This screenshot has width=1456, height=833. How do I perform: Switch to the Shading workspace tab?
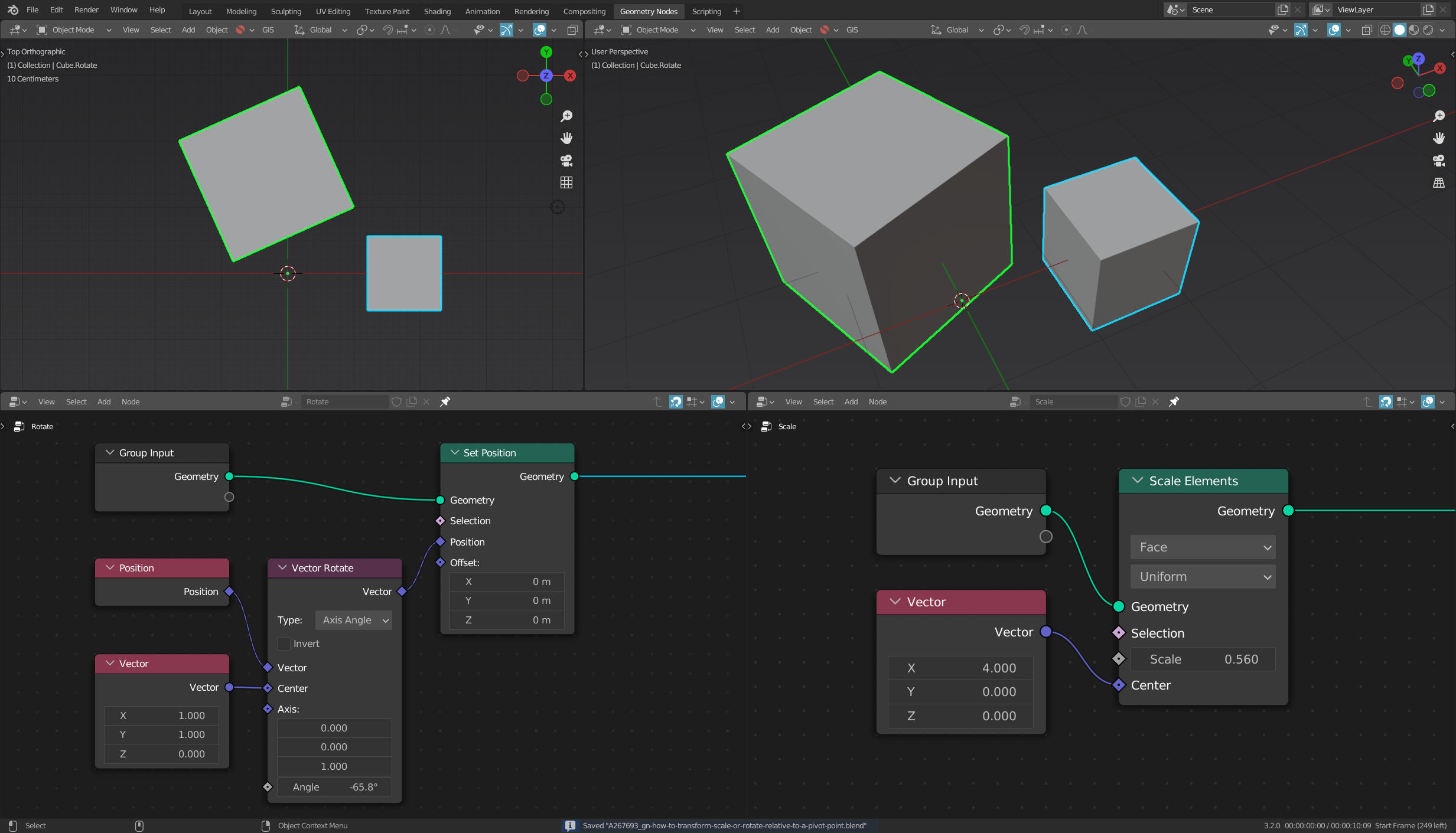pos(437,11)
